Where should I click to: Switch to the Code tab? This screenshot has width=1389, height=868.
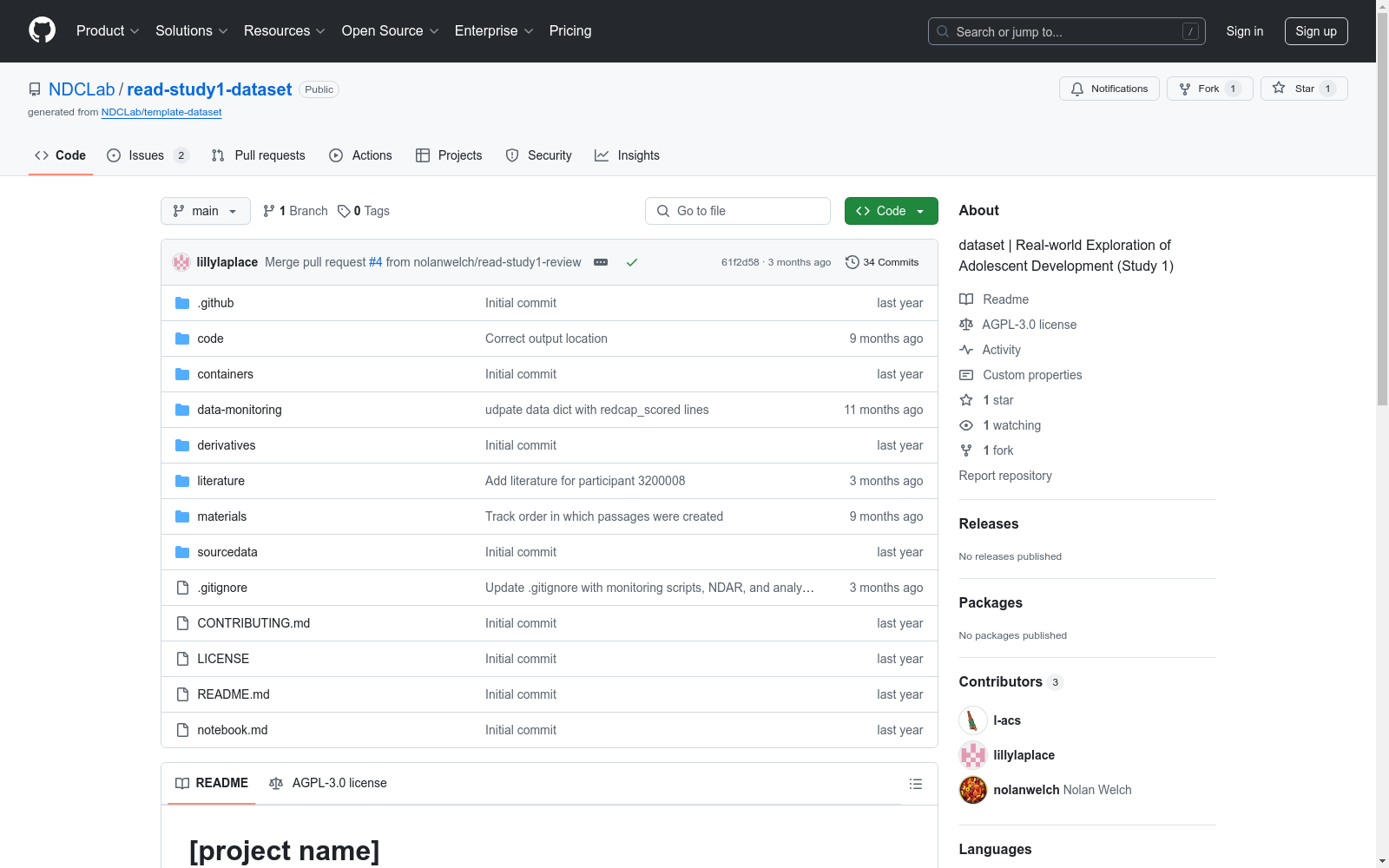pyautogui.click(x=60, y=155)
